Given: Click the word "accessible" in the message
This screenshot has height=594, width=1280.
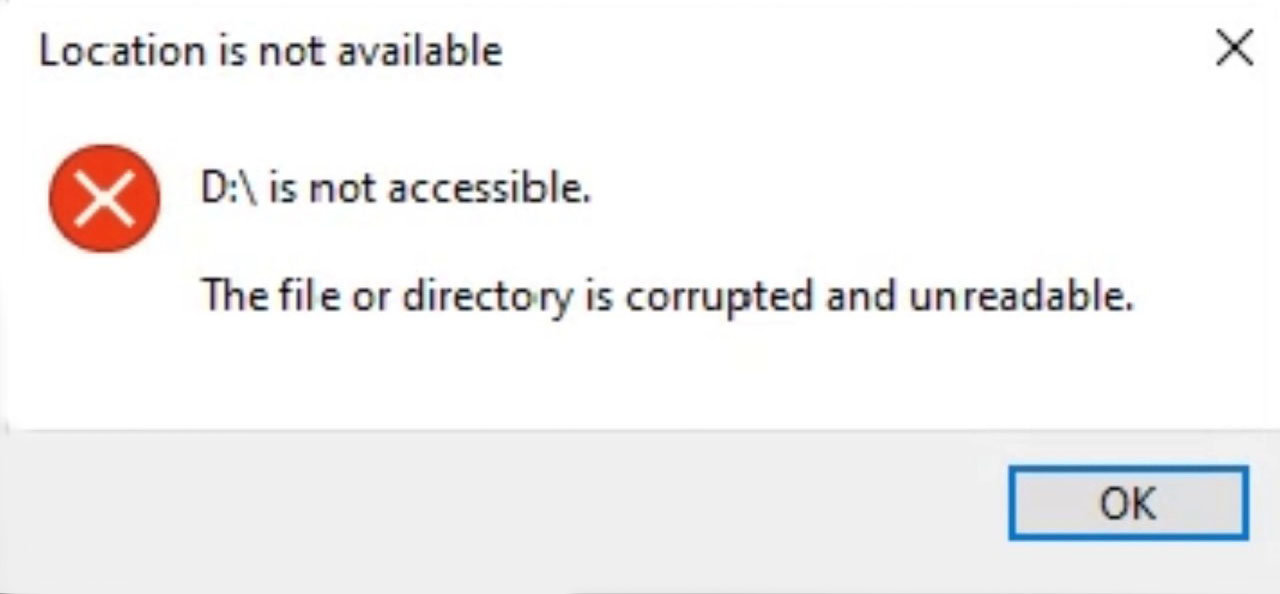Looking at the screenshot, I should 487,188.
